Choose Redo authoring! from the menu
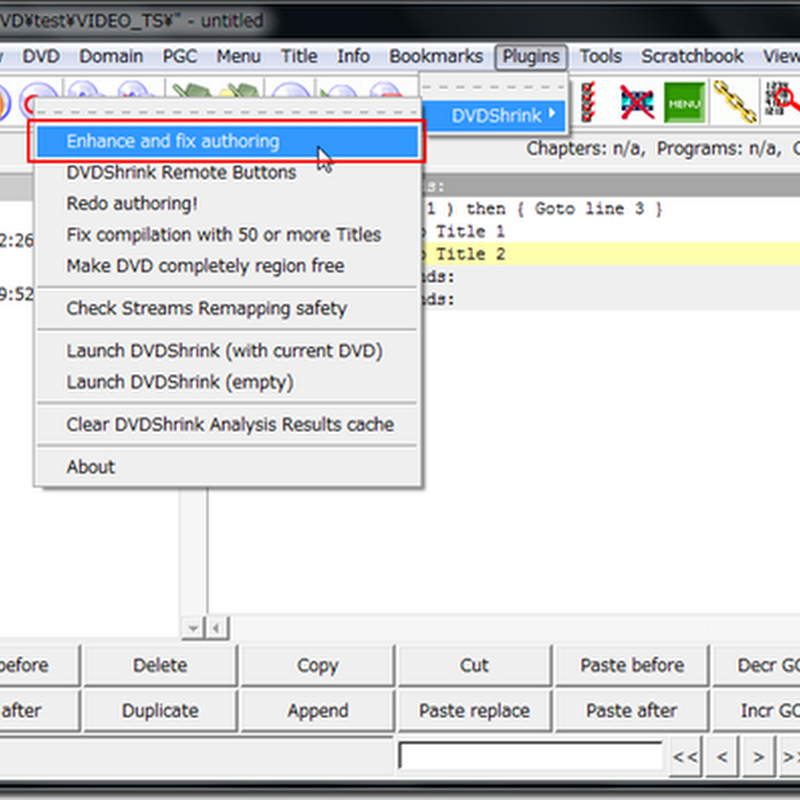Image resolution: width=800 pixels, height=800 pixels. point(227,204)
